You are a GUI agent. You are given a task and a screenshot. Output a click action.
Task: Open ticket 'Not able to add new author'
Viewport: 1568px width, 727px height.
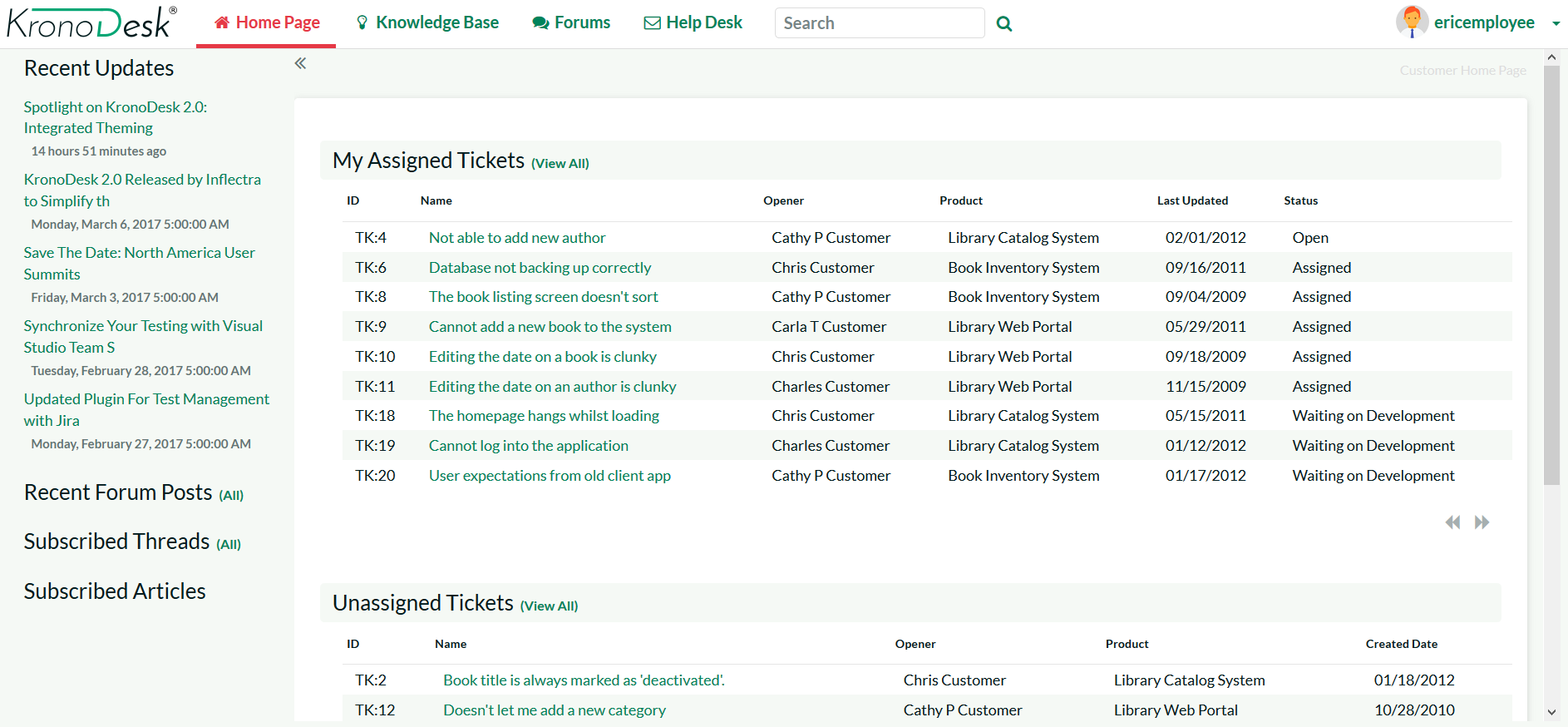517,238
